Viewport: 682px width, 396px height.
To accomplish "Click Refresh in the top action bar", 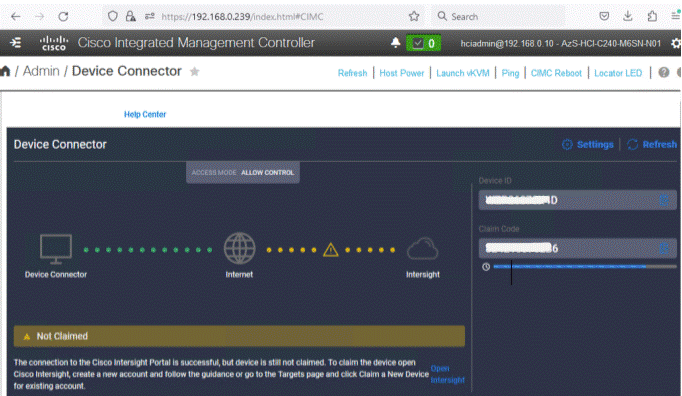I will click(x=352, y=73).
